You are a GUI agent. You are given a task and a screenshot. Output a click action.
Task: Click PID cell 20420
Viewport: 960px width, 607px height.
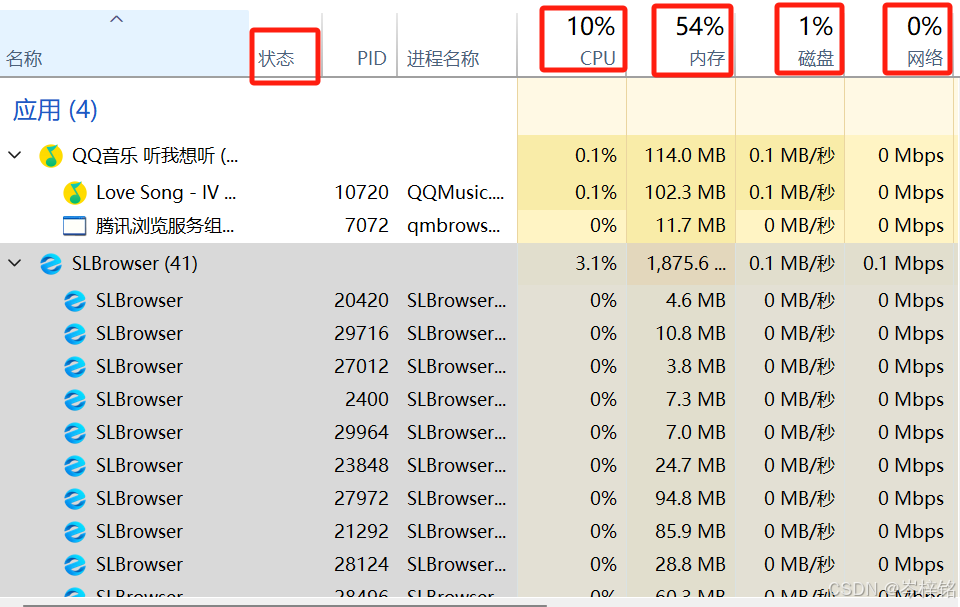pyautogui.click(x=361, y=301)
